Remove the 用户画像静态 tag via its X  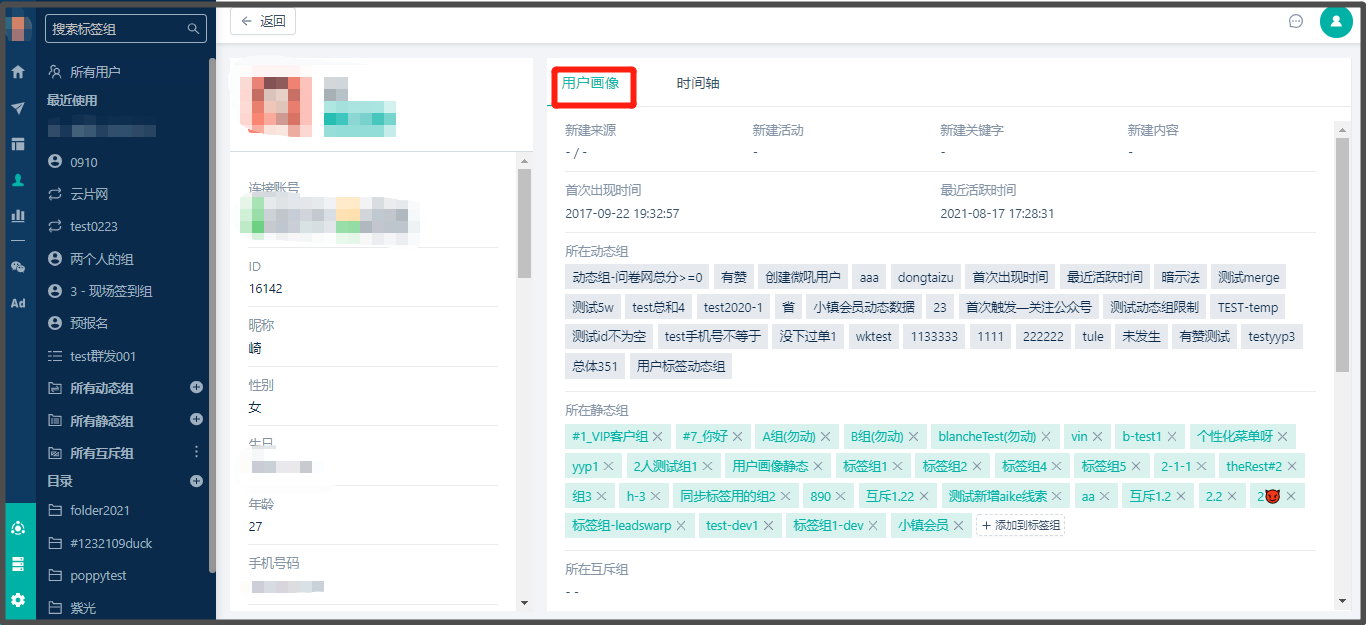[x=817, y=466]
